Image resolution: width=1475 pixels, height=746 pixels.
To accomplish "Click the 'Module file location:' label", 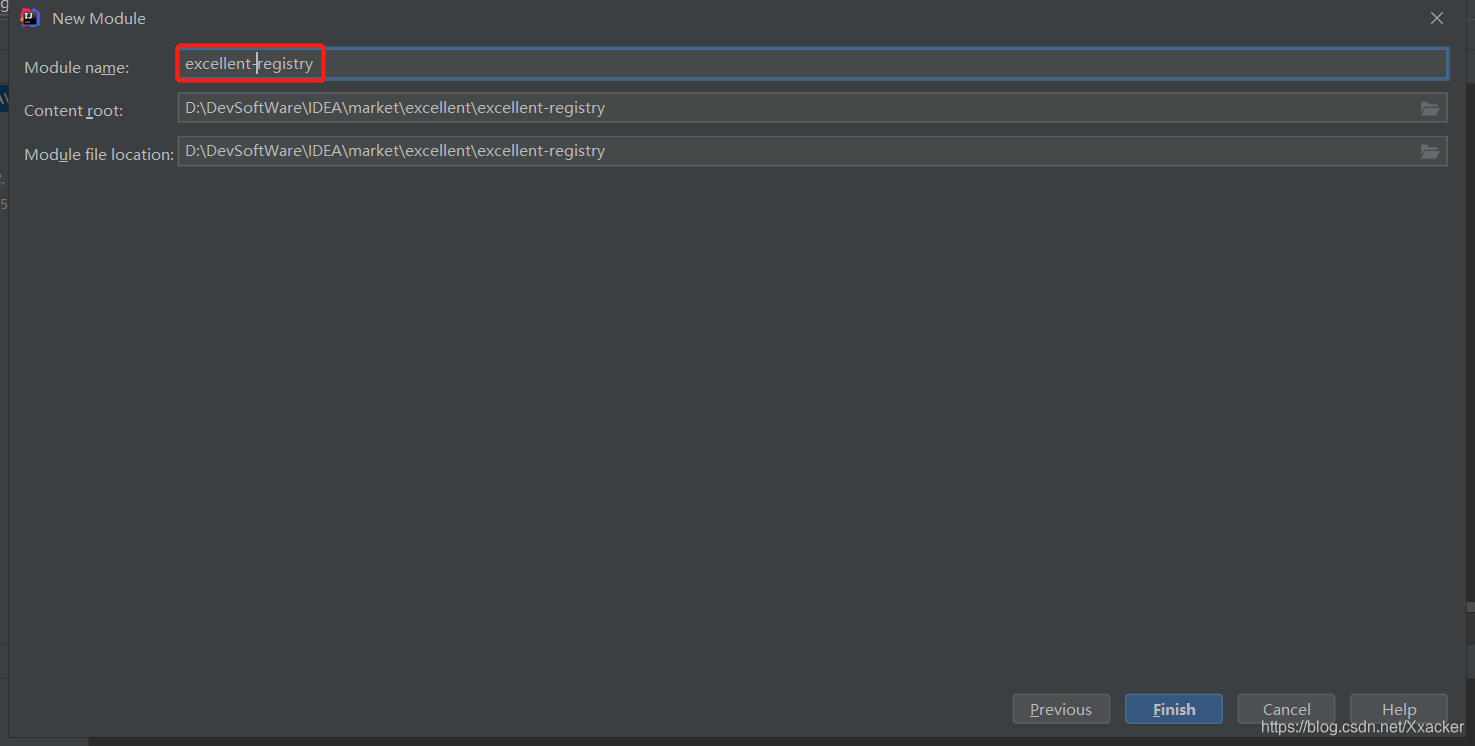I will [x=99, y=154].
